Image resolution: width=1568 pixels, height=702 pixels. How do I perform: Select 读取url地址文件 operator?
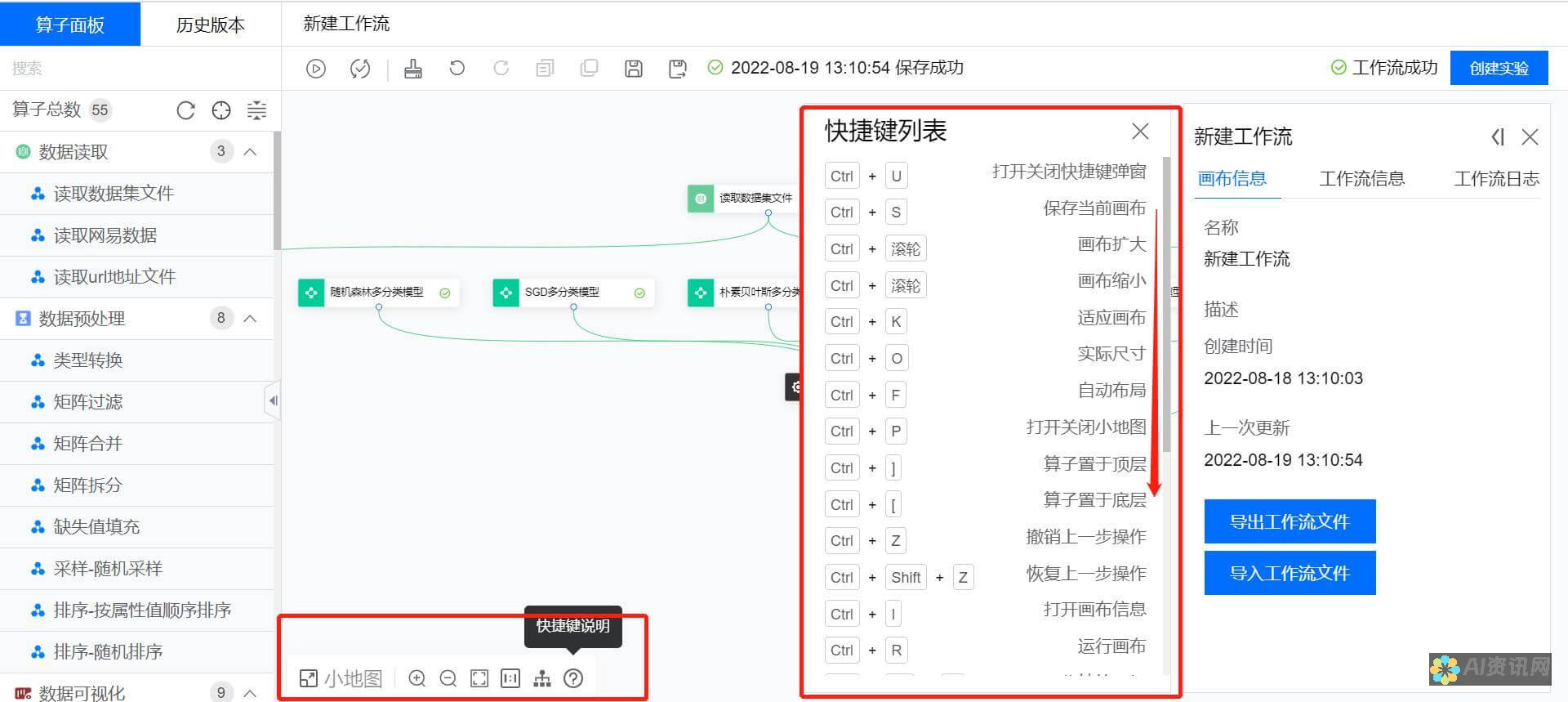(x=136, y=277)
